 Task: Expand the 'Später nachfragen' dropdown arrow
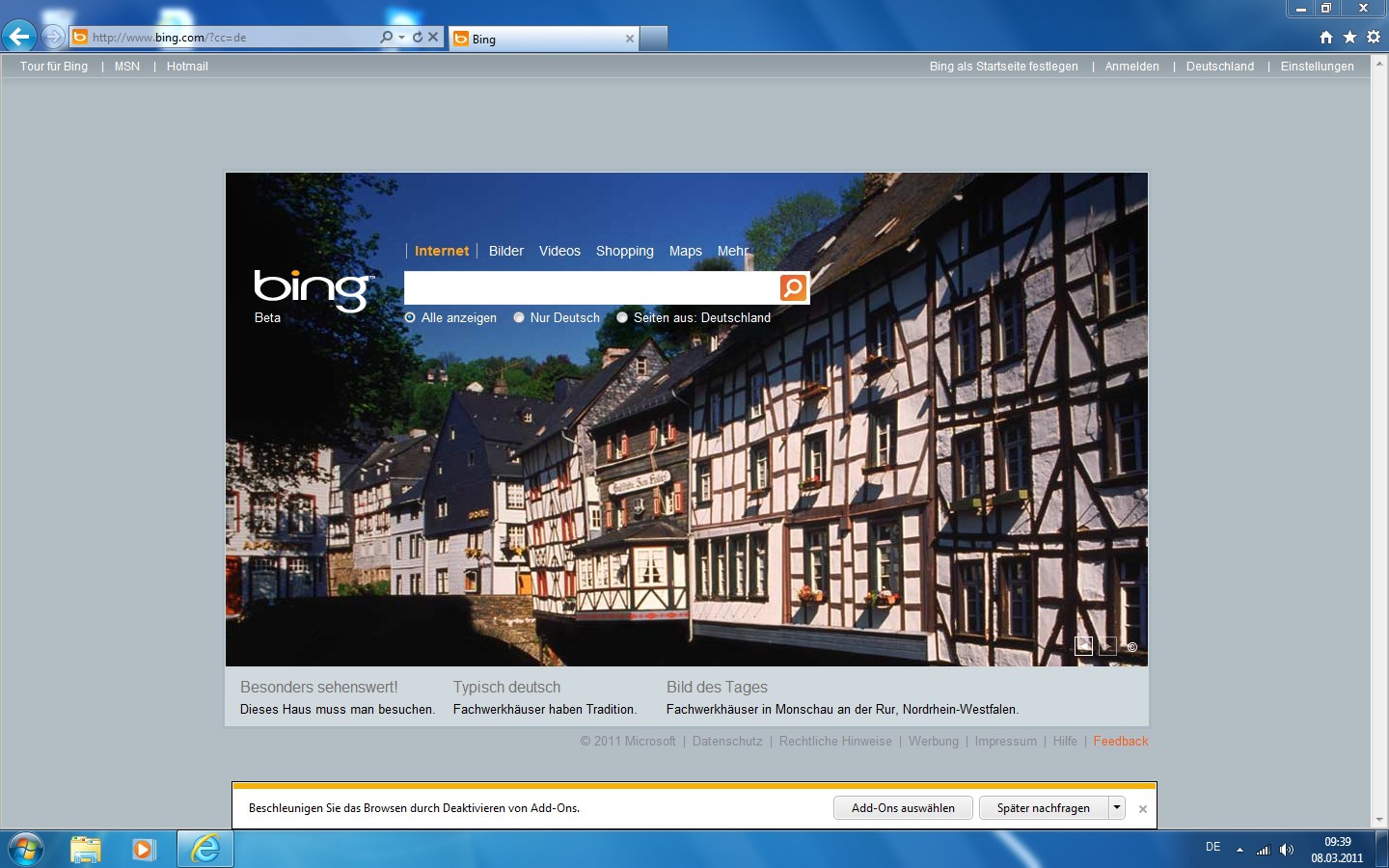point(1116,807)
